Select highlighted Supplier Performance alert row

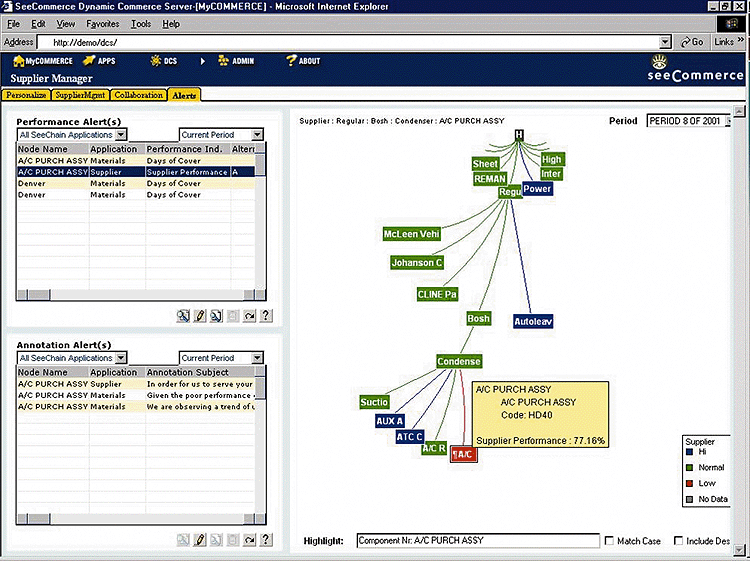tap(136, 172)
